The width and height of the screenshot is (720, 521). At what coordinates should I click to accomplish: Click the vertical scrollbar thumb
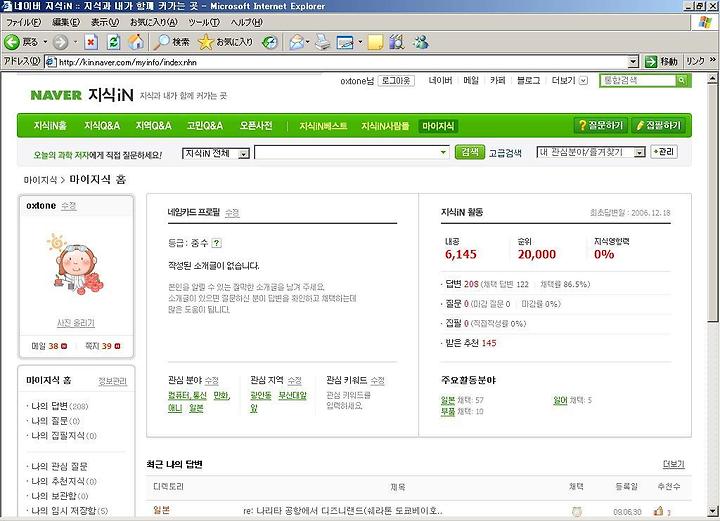[x=712, y=203]
